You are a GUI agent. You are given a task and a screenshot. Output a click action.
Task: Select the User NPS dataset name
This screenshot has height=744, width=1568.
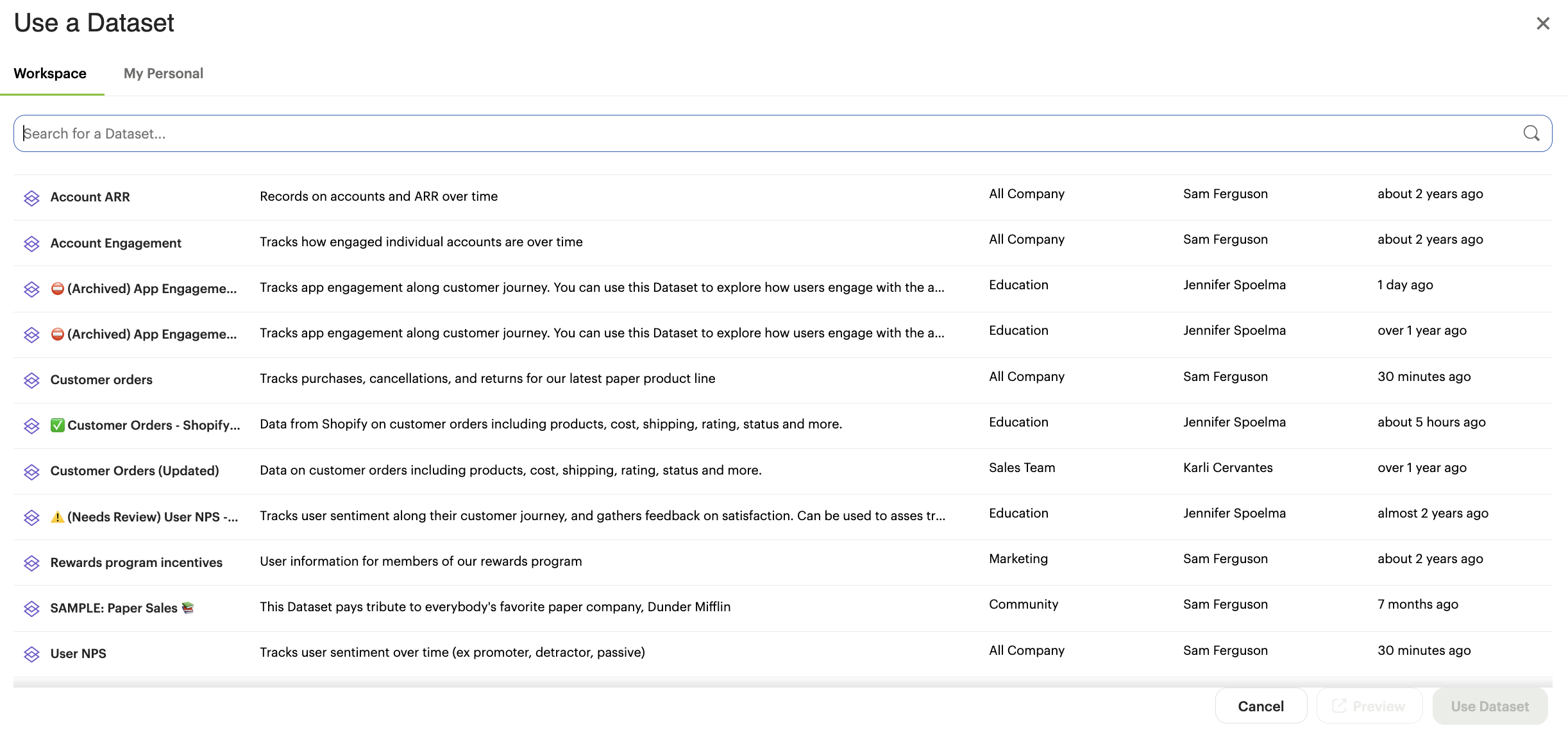(78, 654)
